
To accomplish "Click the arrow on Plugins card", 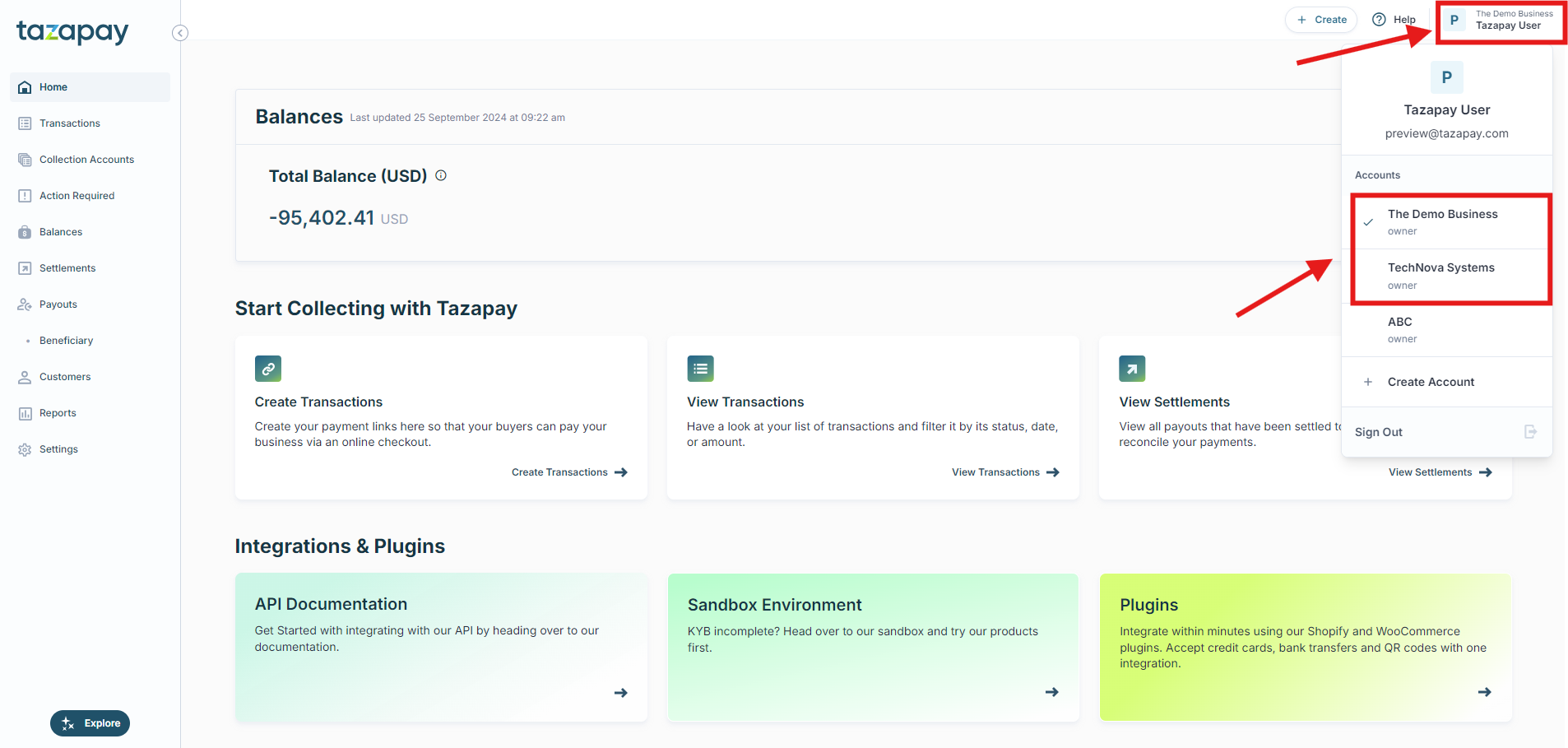I will click(1485, 692).
